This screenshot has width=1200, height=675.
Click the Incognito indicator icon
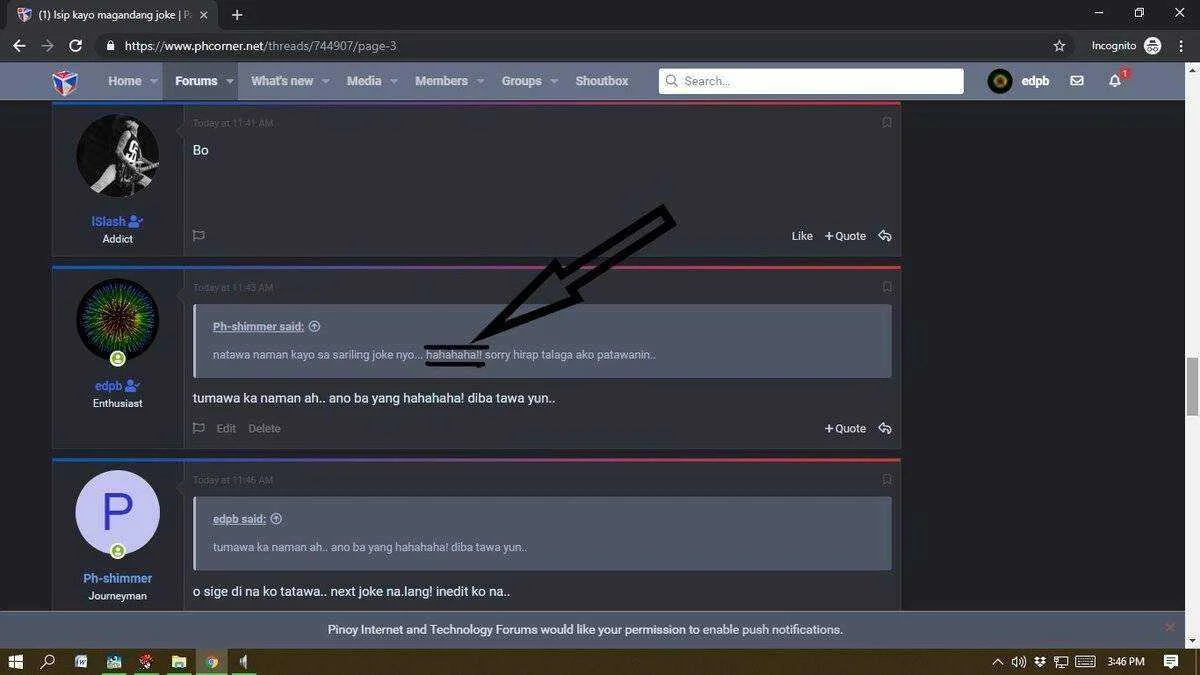(x=1153, y=46)
